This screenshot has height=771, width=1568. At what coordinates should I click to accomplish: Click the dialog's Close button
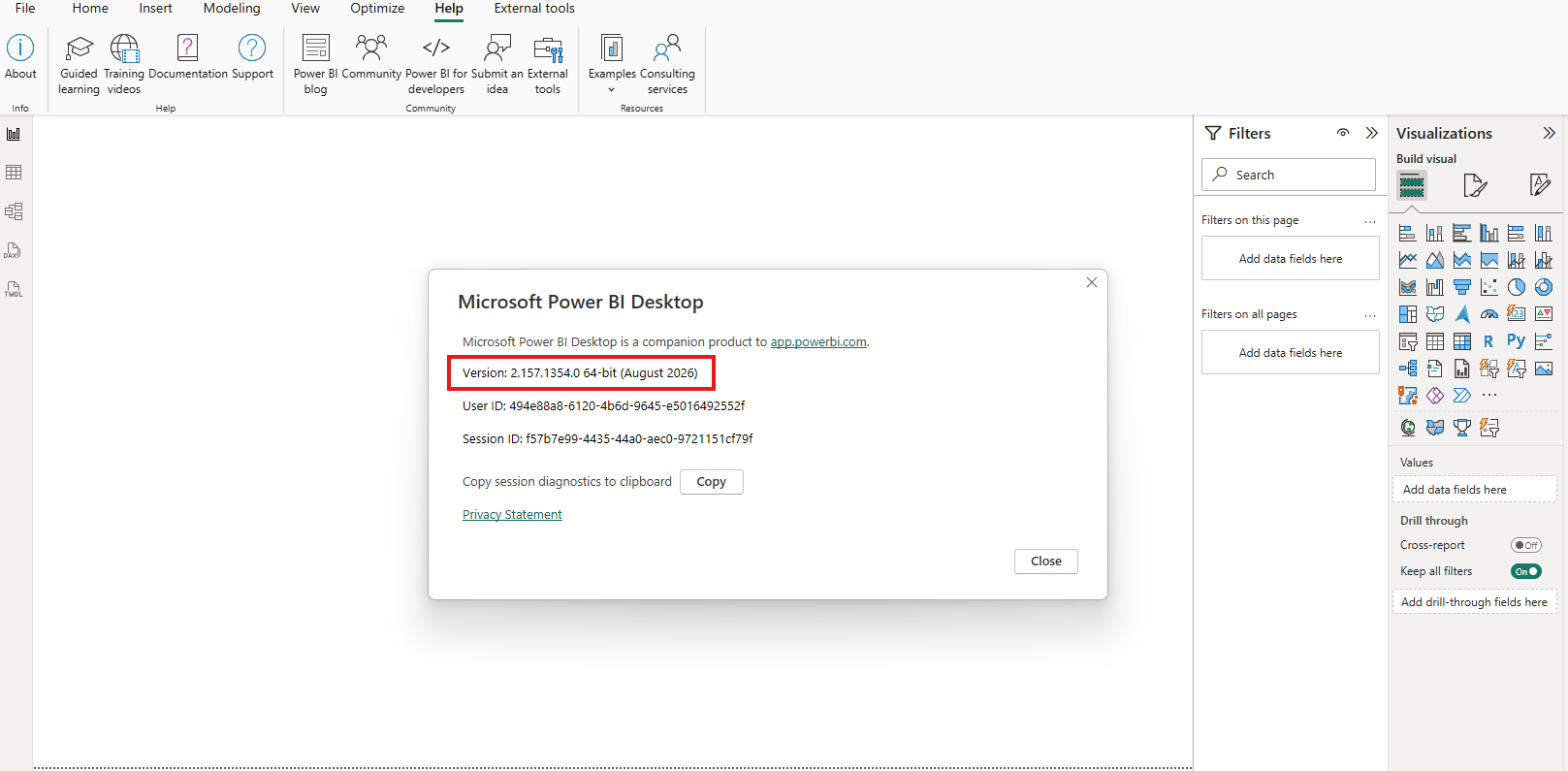point(1045,562)
